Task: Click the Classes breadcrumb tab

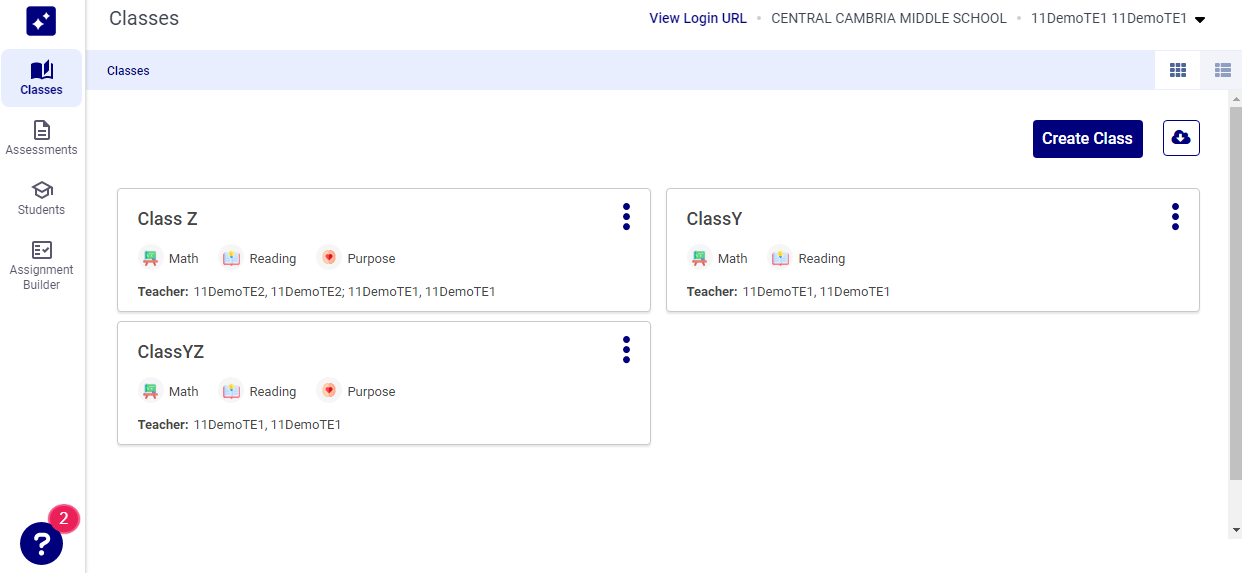Action: 128,71
